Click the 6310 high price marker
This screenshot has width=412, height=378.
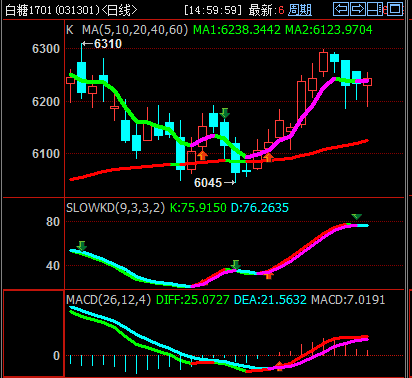pyautogui.click(x=102, y=44)
